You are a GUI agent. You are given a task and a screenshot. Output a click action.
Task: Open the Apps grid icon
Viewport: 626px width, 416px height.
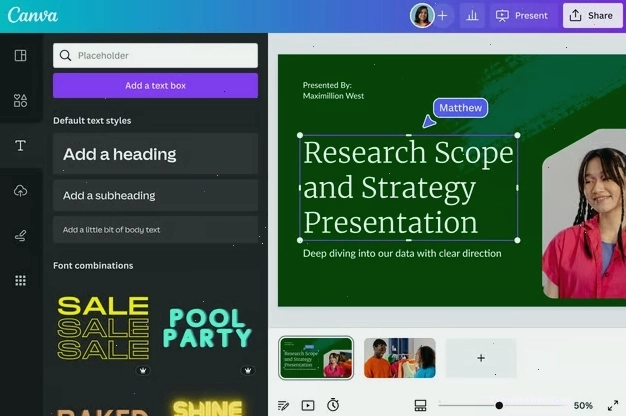click(20, 280)
